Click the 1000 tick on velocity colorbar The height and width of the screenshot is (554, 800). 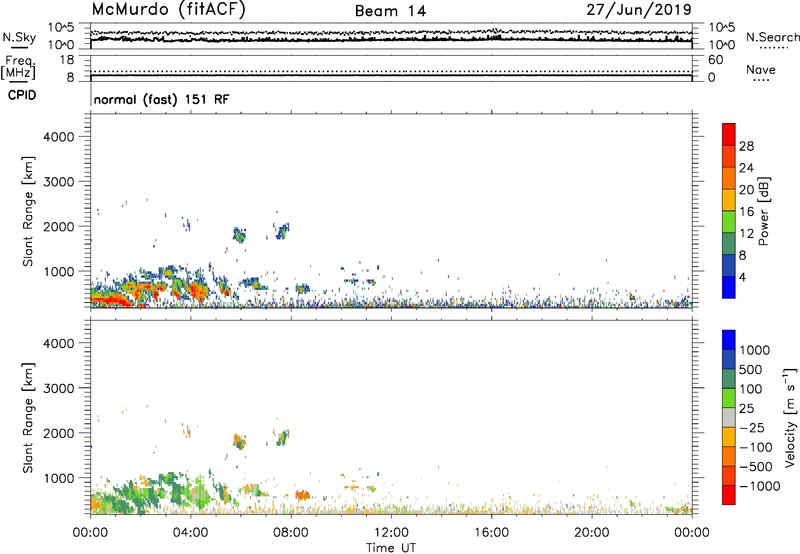[x=755, y=350]
